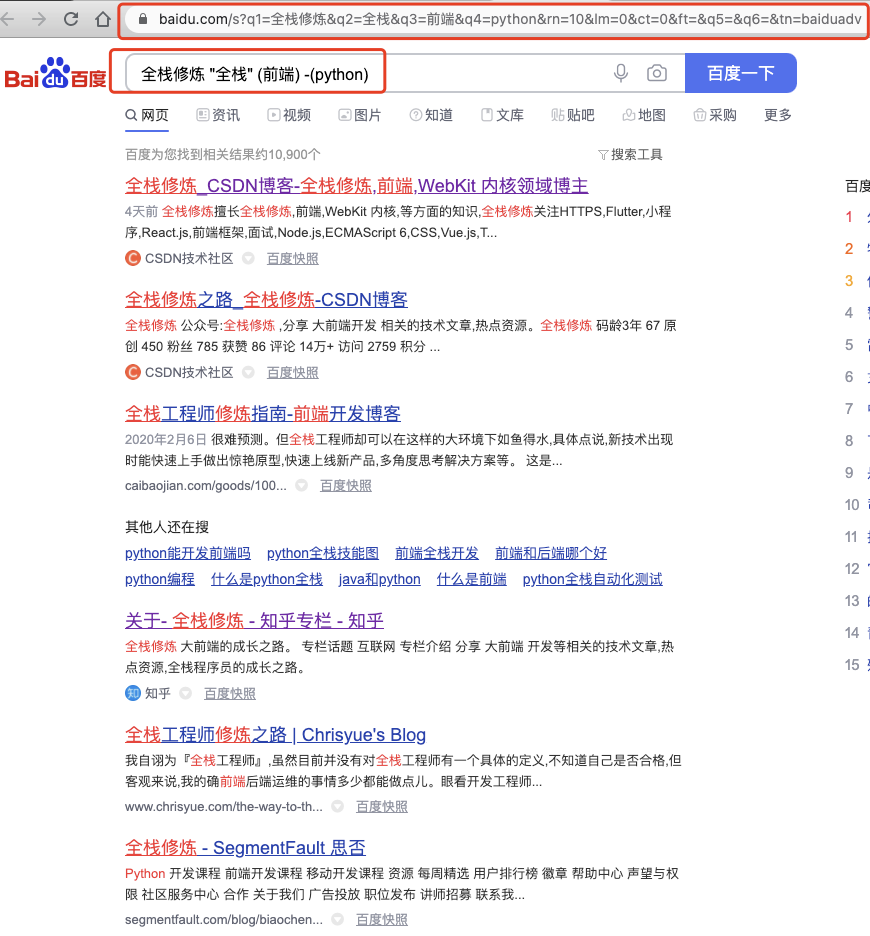
Task: Switch to the 贴吧 tab
Action: [573, 115]
